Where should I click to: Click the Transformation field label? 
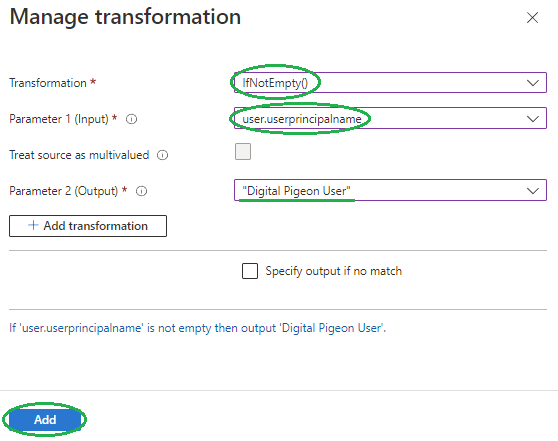coord(48,83)
